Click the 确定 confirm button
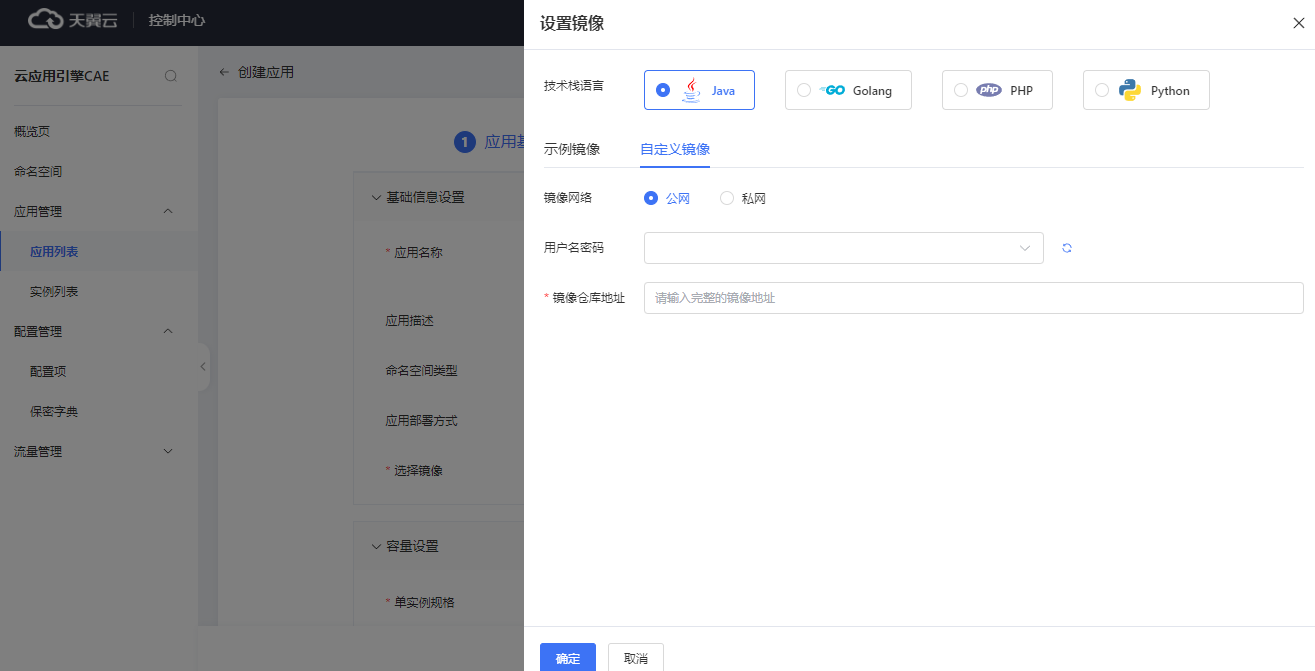The width and height of the screenshot is (1315, 671). click(x=567, y=658)
